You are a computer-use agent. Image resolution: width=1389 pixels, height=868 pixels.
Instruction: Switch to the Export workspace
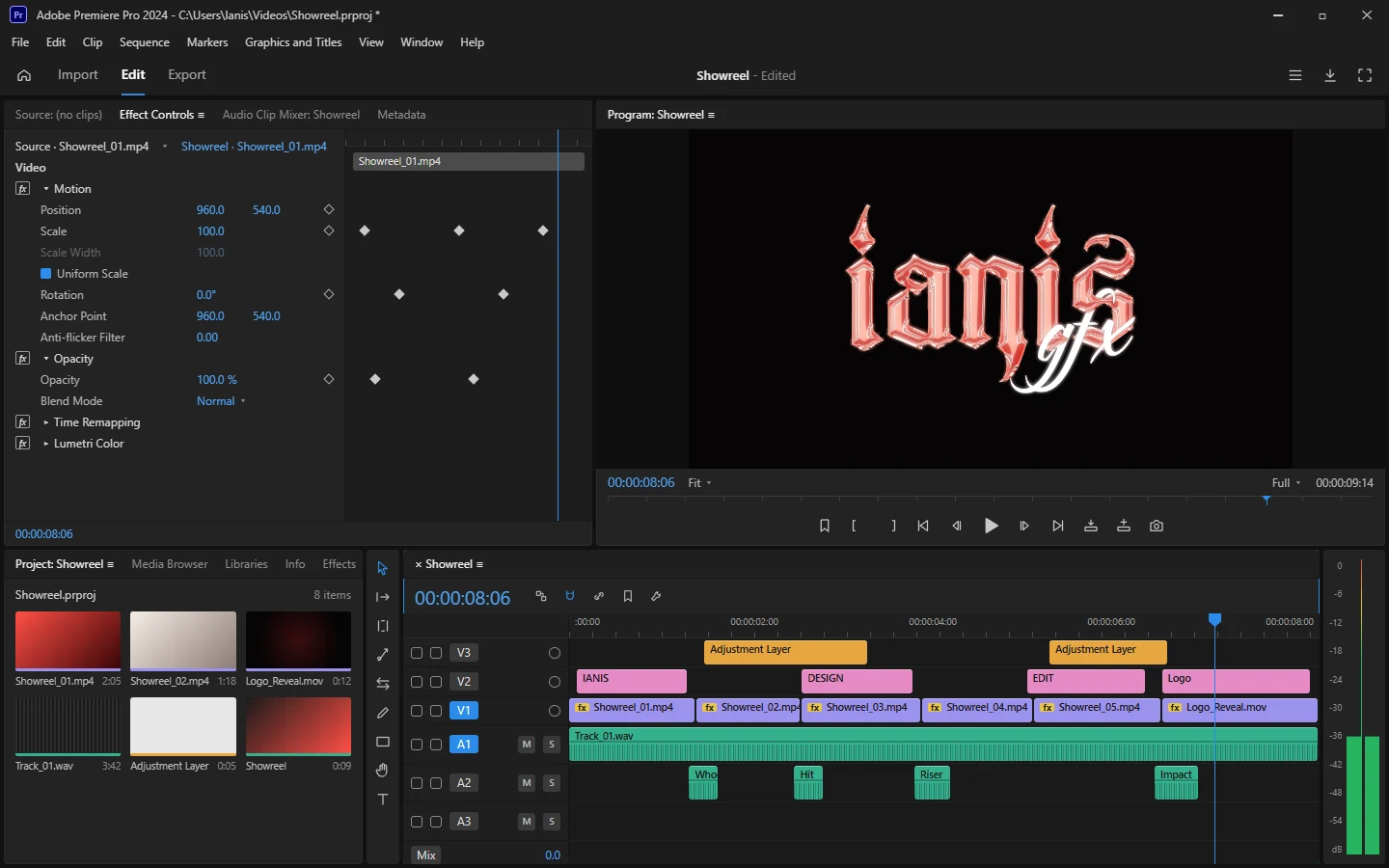(x=187, y=75)
